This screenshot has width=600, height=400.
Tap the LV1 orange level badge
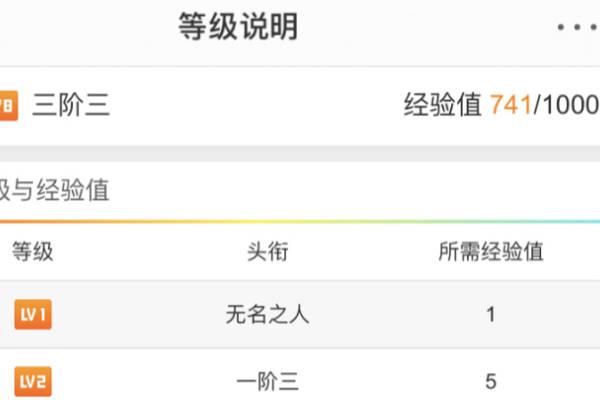tap(33, 314)
